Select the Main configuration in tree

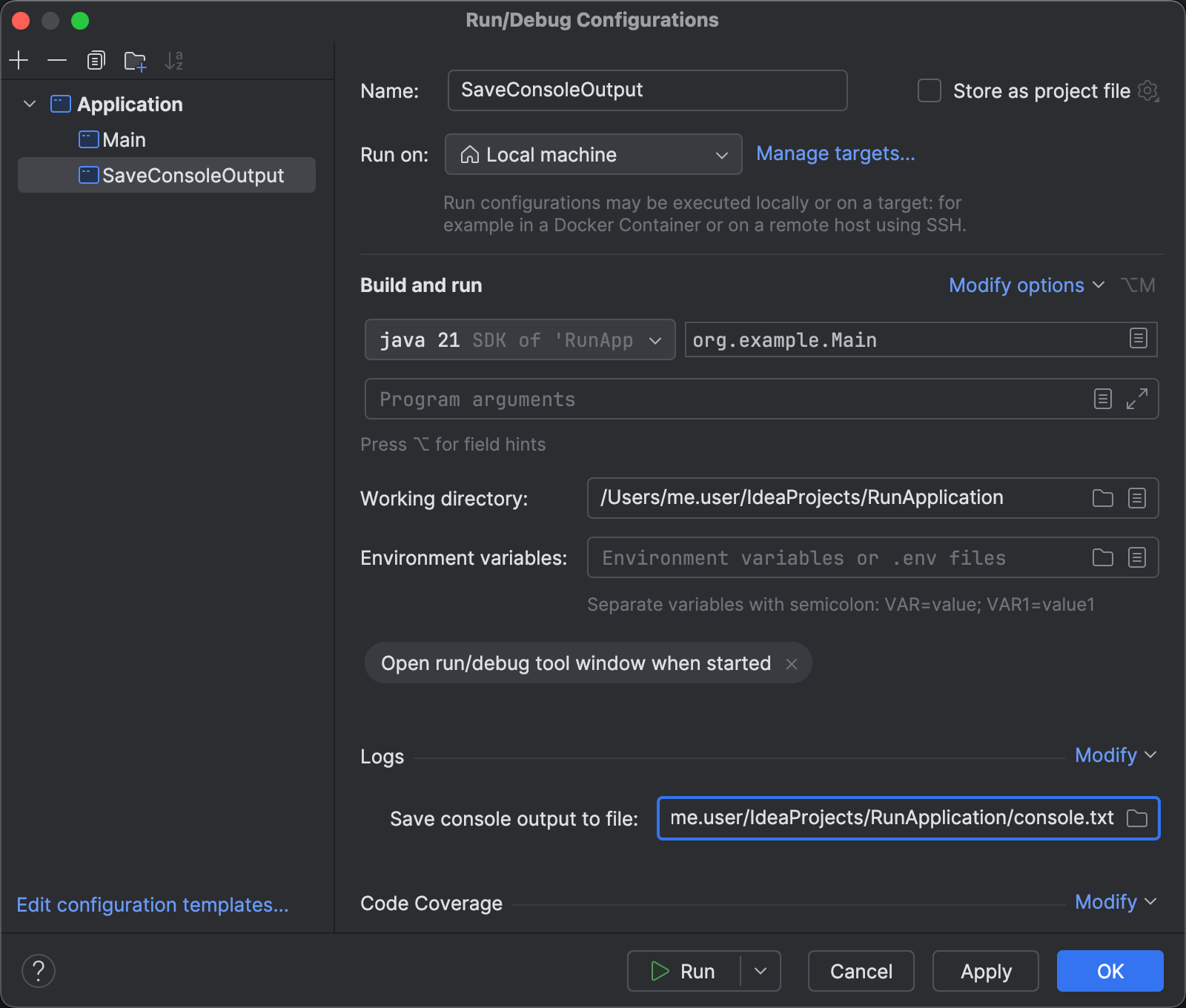pyautogui.click(x=124, y=140)
